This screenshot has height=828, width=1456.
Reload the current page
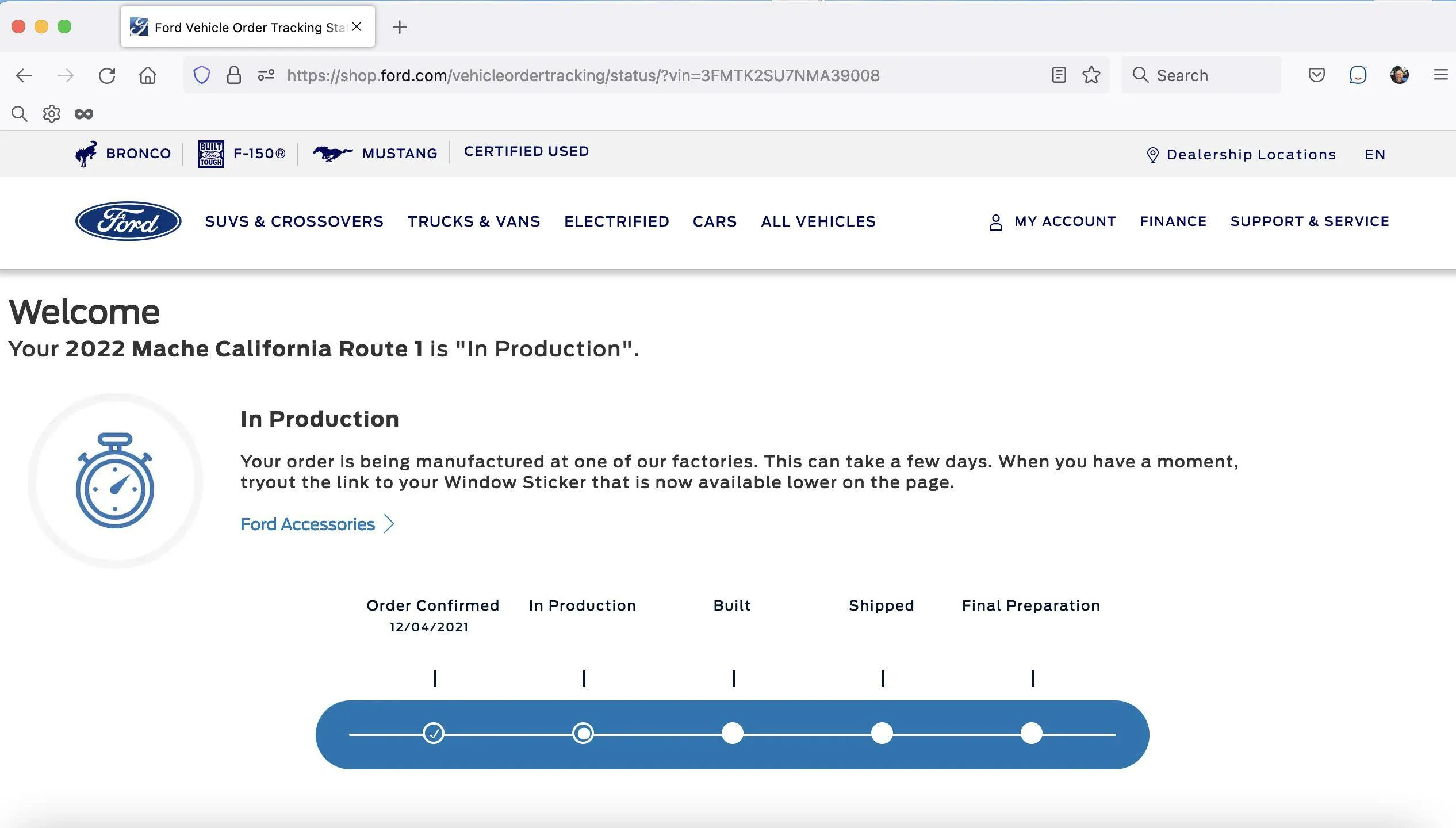[x=107, y=75]
